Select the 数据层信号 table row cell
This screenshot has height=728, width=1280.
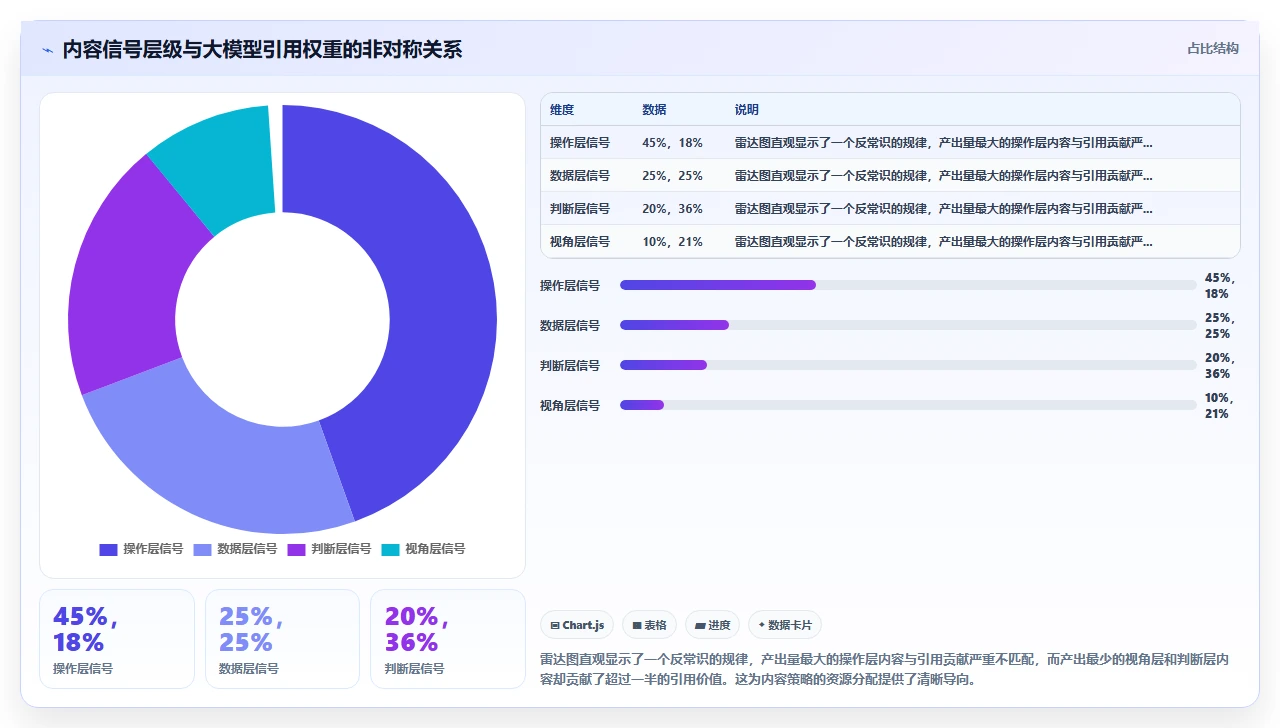coord(580,176)
